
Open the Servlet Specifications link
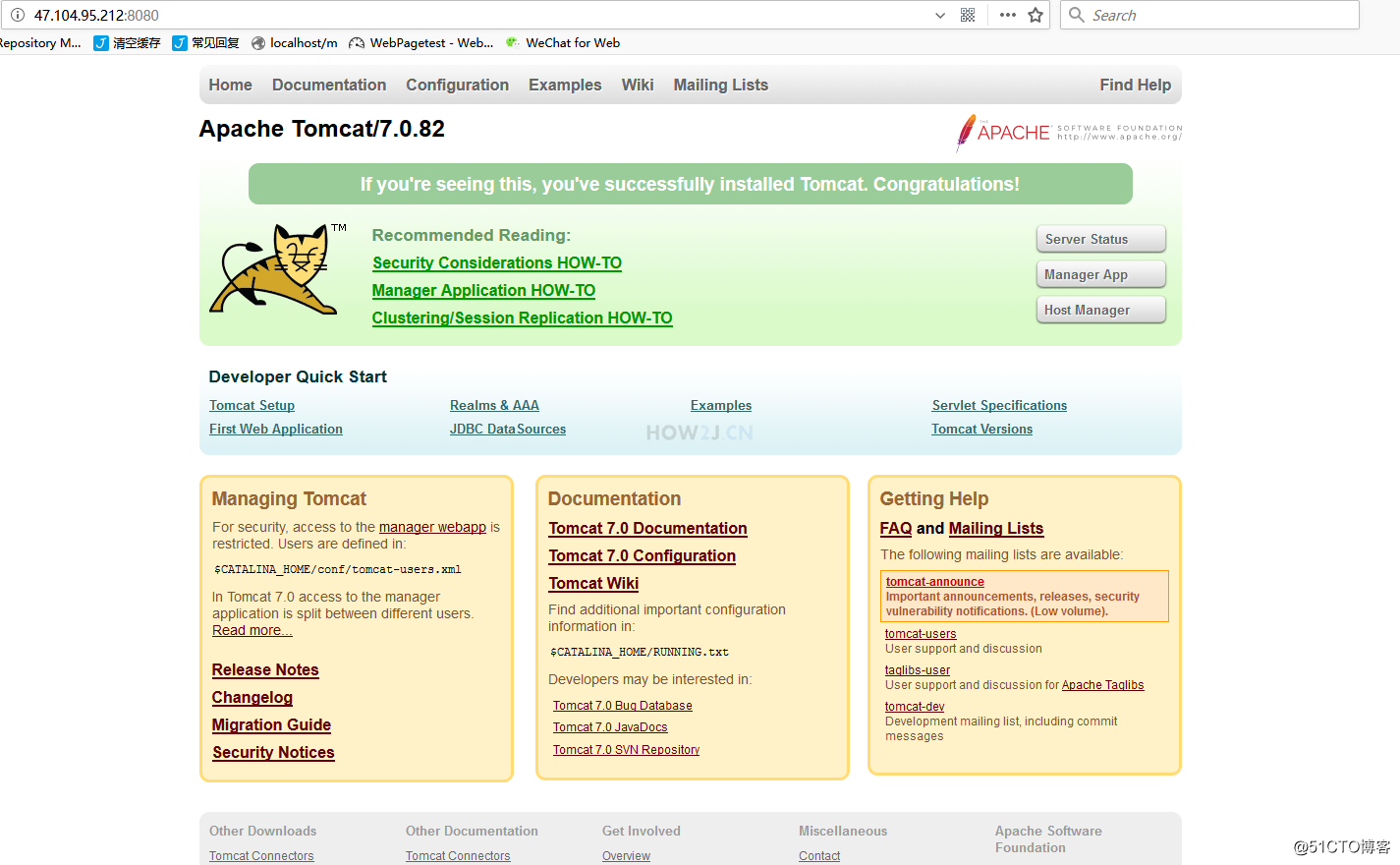(x=999, y=405)
